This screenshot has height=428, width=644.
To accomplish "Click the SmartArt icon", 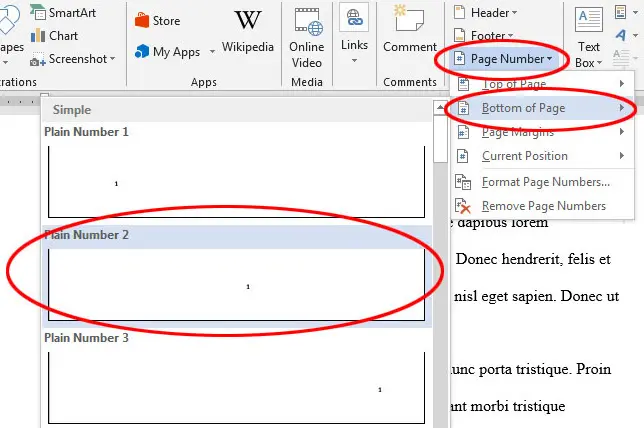I will (x=39, y=14).
